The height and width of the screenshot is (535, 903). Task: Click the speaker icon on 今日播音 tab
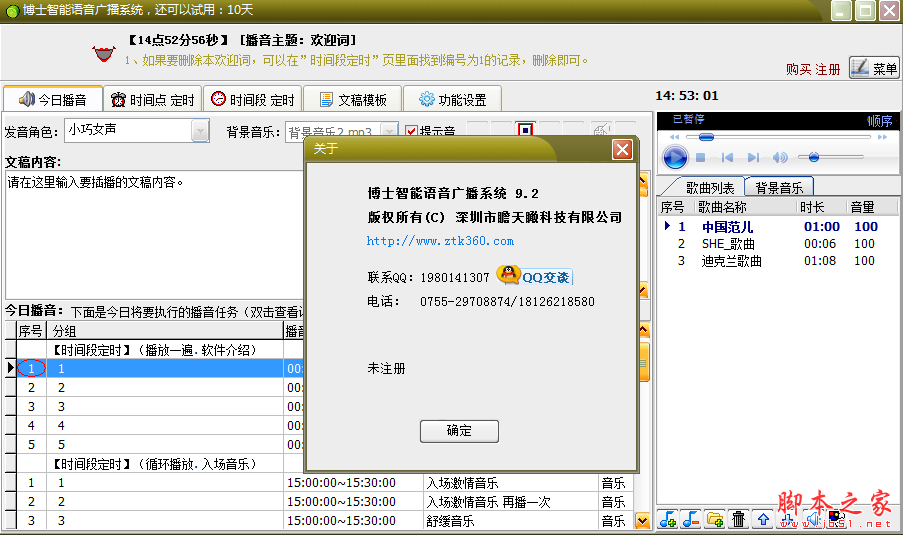tap(26, 99)
